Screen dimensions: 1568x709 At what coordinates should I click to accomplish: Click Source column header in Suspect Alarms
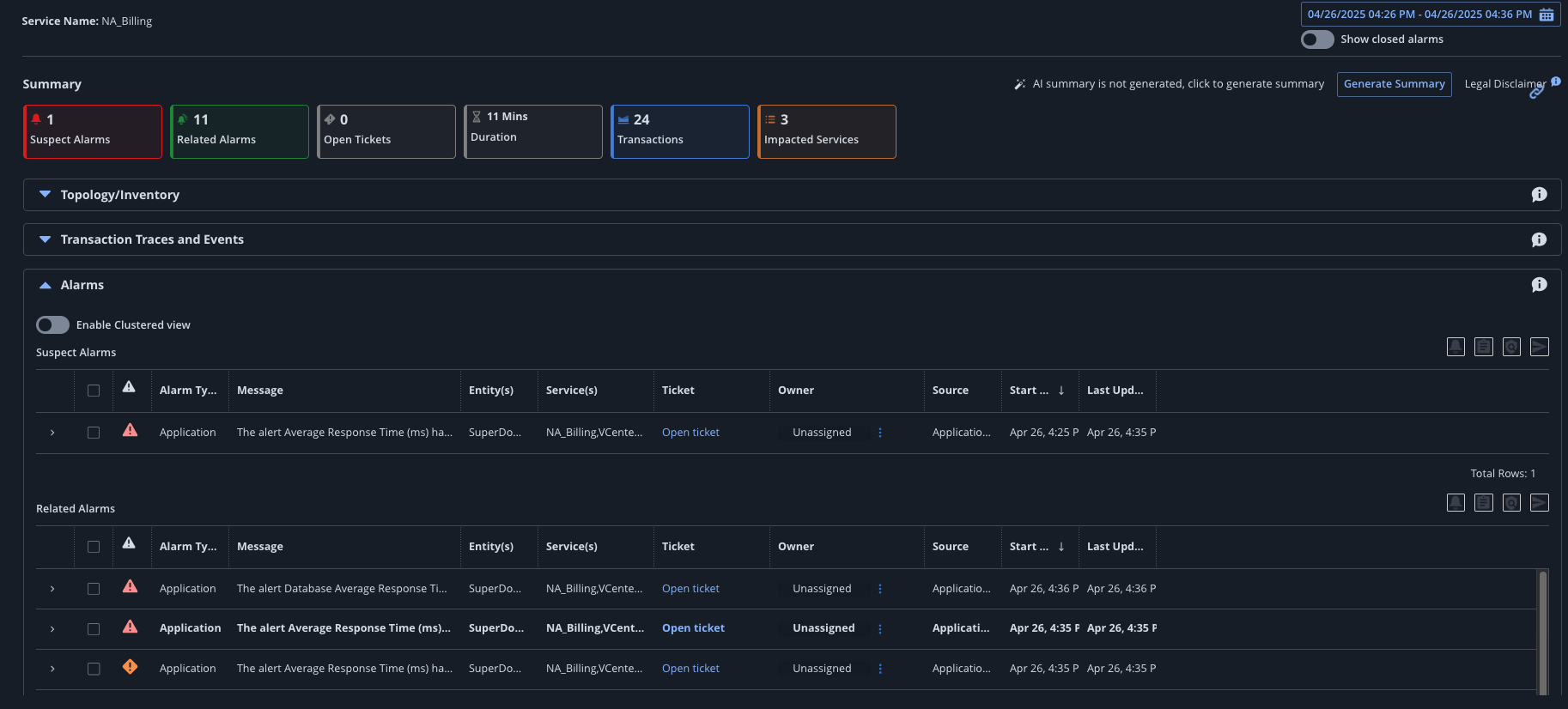click(951, 391)
